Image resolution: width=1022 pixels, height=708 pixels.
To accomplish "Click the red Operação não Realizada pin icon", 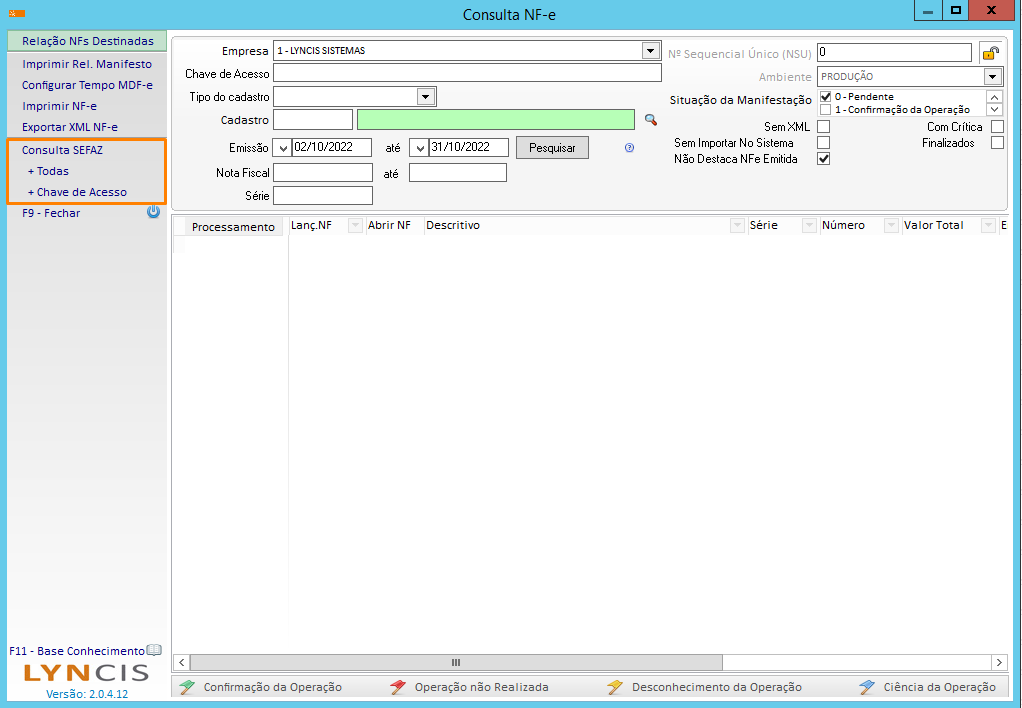I will click(x=398, y=687).
